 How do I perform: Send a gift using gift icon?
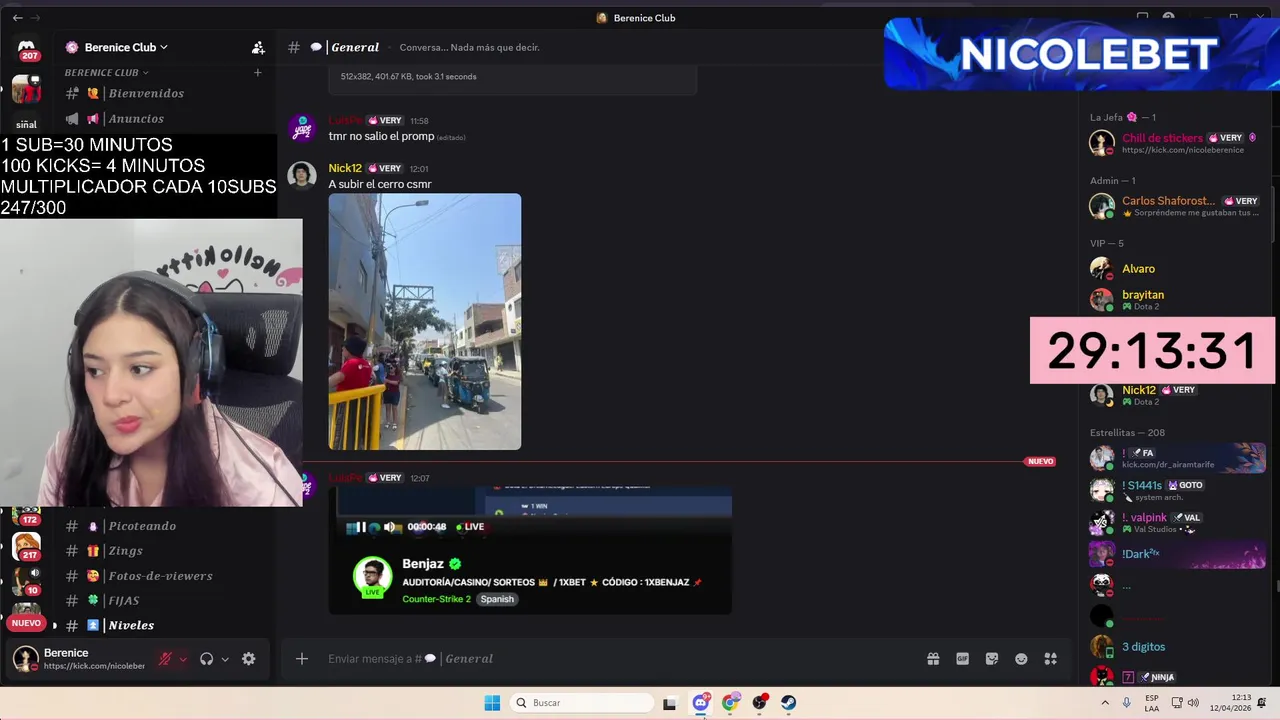click(x=933, y=658)
